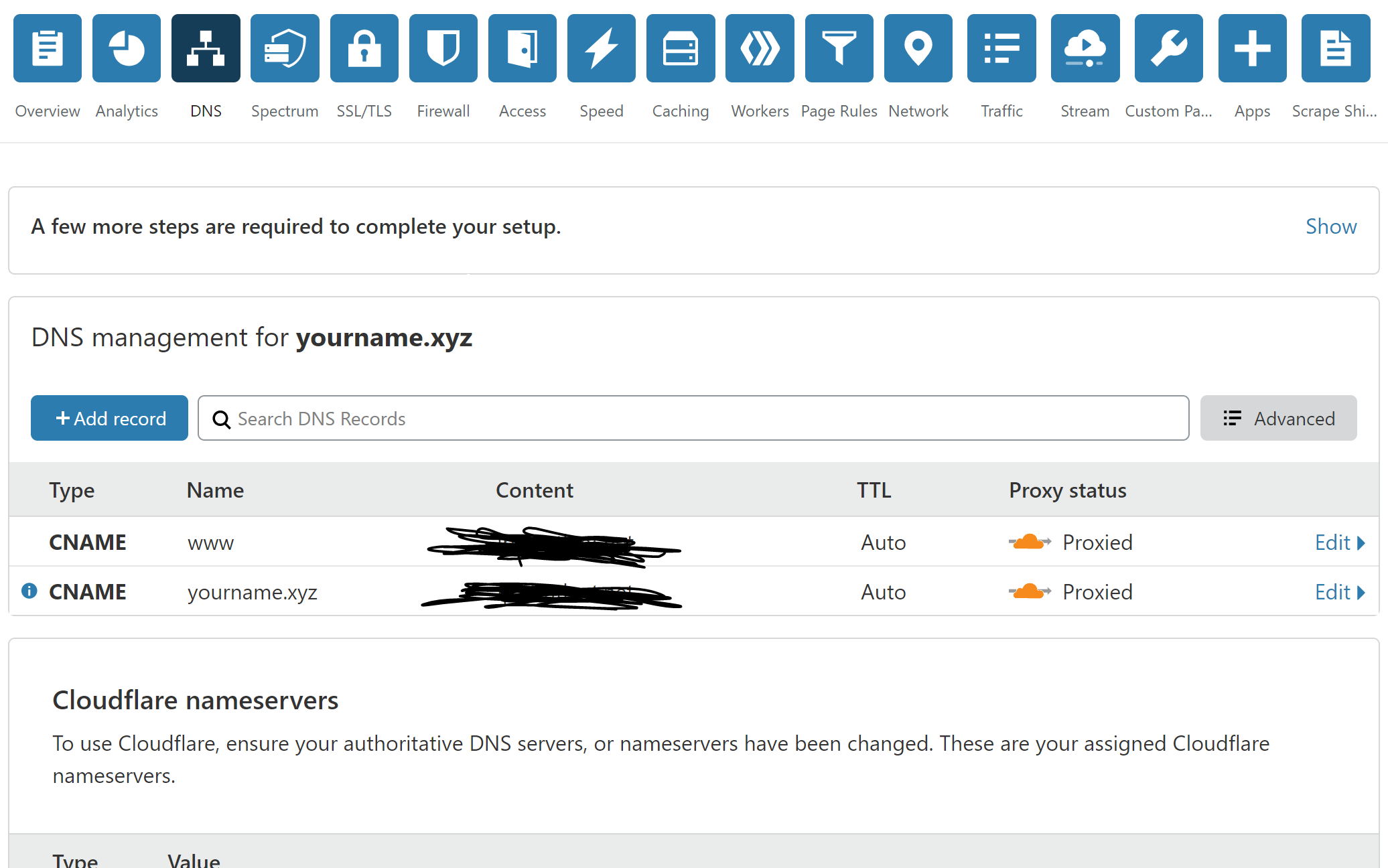Switch to the Analytics tab label
Viewport: 1388px width, 868px height.
pos(127,111)
